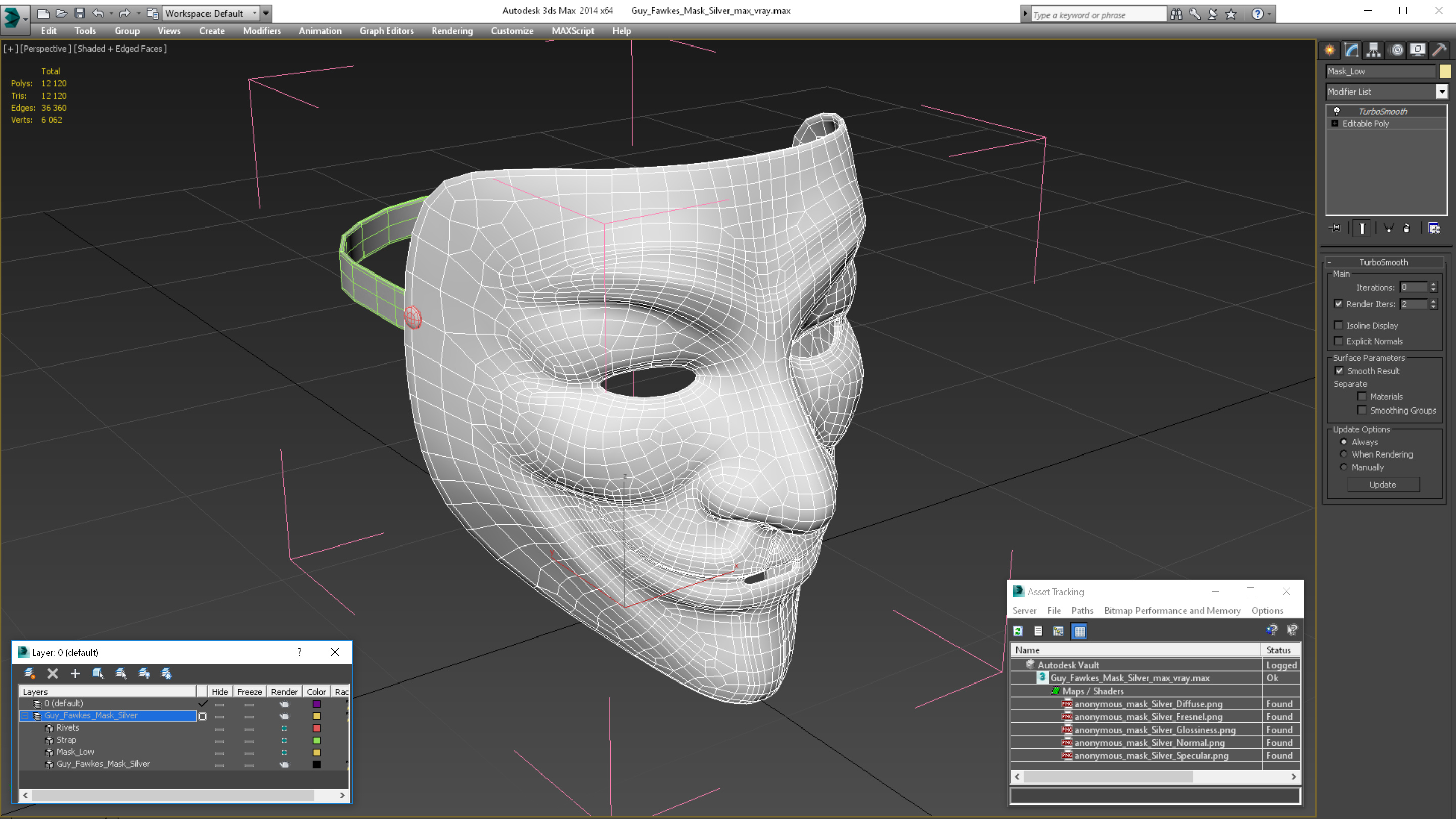Click the Redo arrow icon
Screen dimensions: 1456x819
pyautogui.click(x=124, y=13)
